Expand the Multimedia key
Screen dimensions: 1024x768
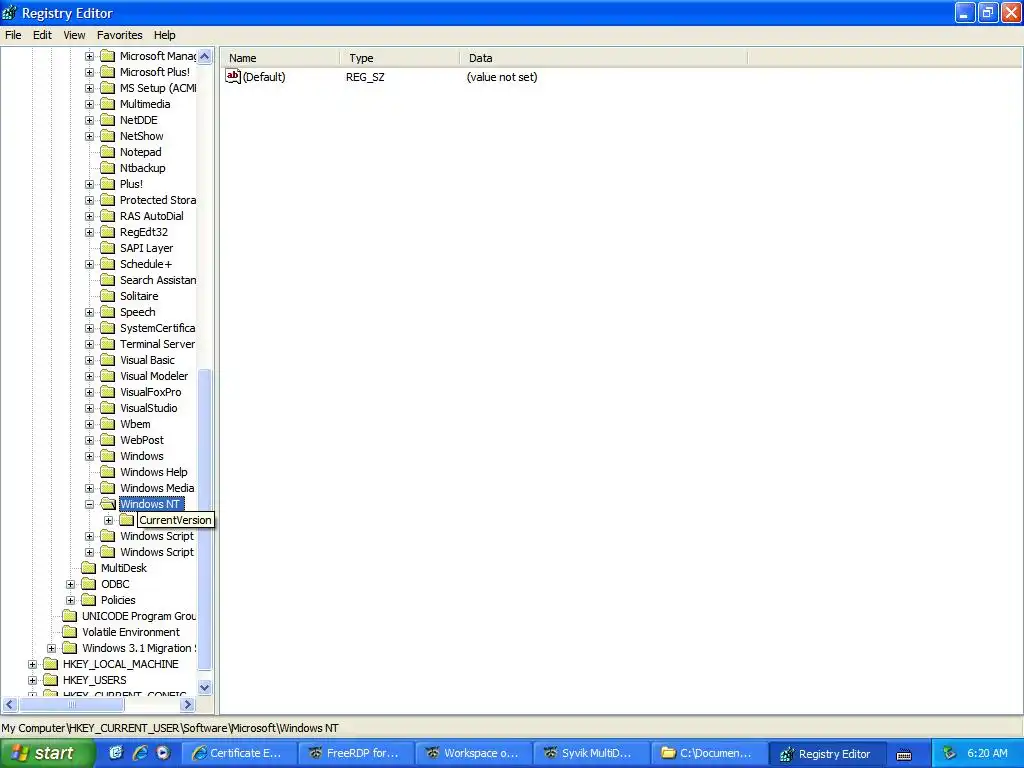click(89, 104)
